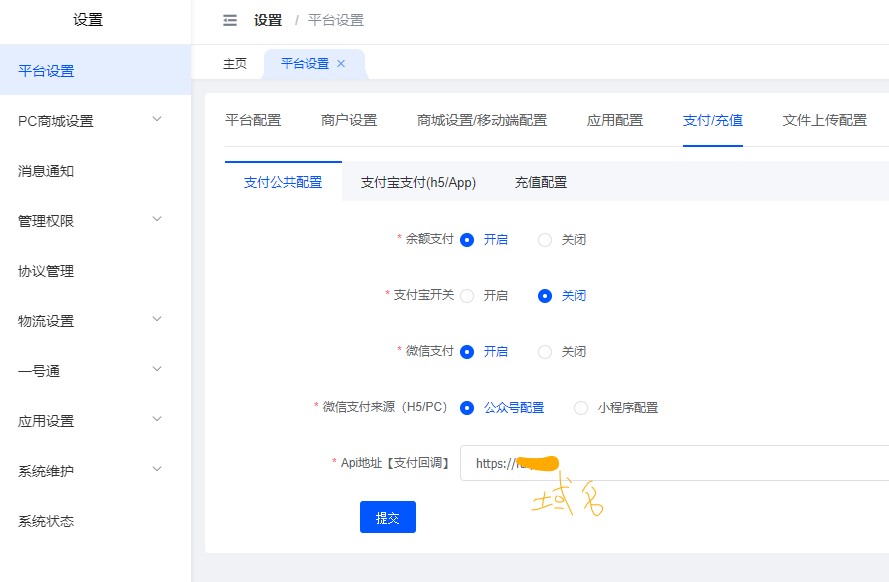889x582 pixels.
Task: Set 微信支付 to 关闭
Action: [545, 352]
